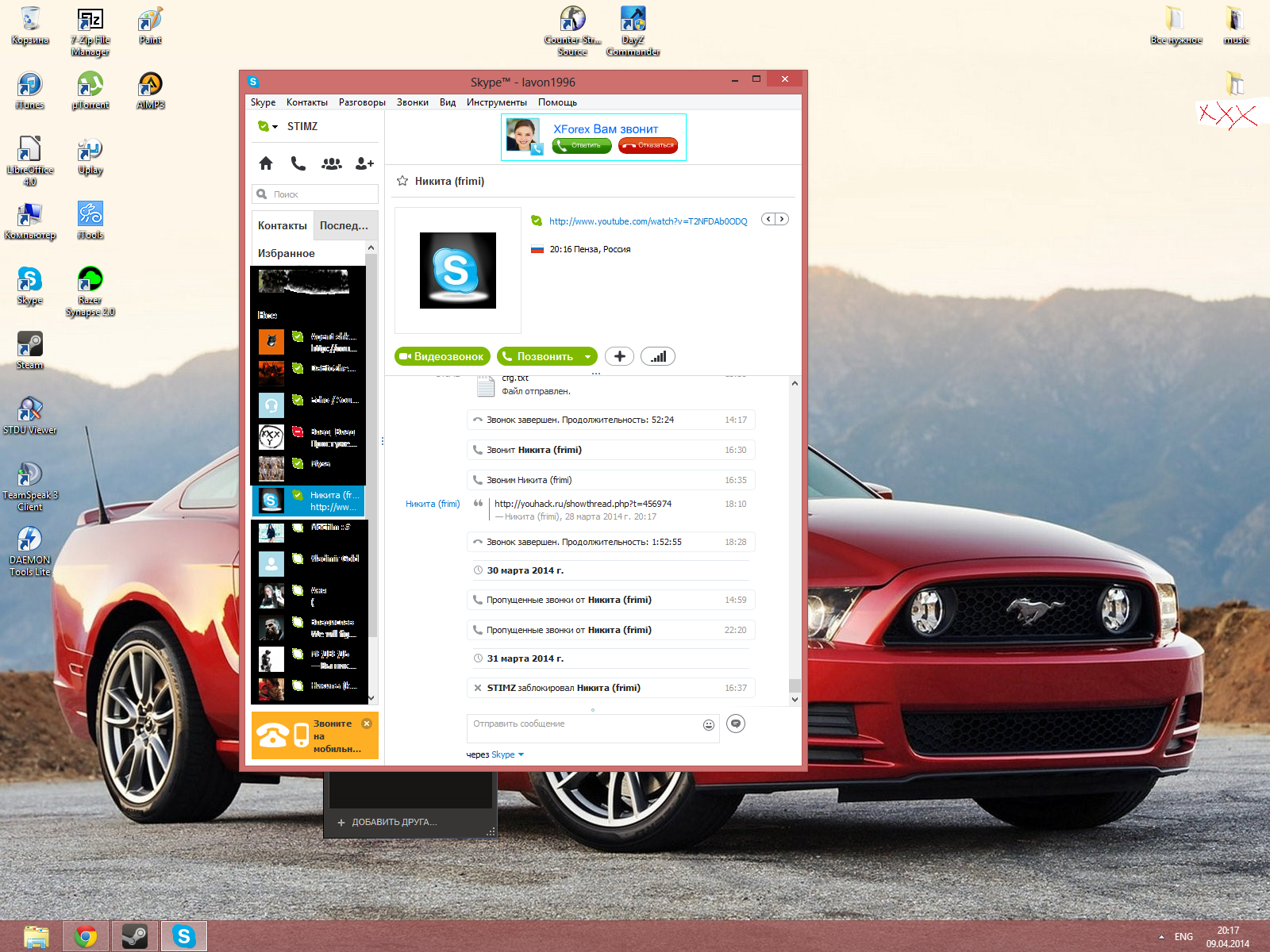Click the previous arrow beside mood message
1270x952 pixels.
(x=768, y=219)
